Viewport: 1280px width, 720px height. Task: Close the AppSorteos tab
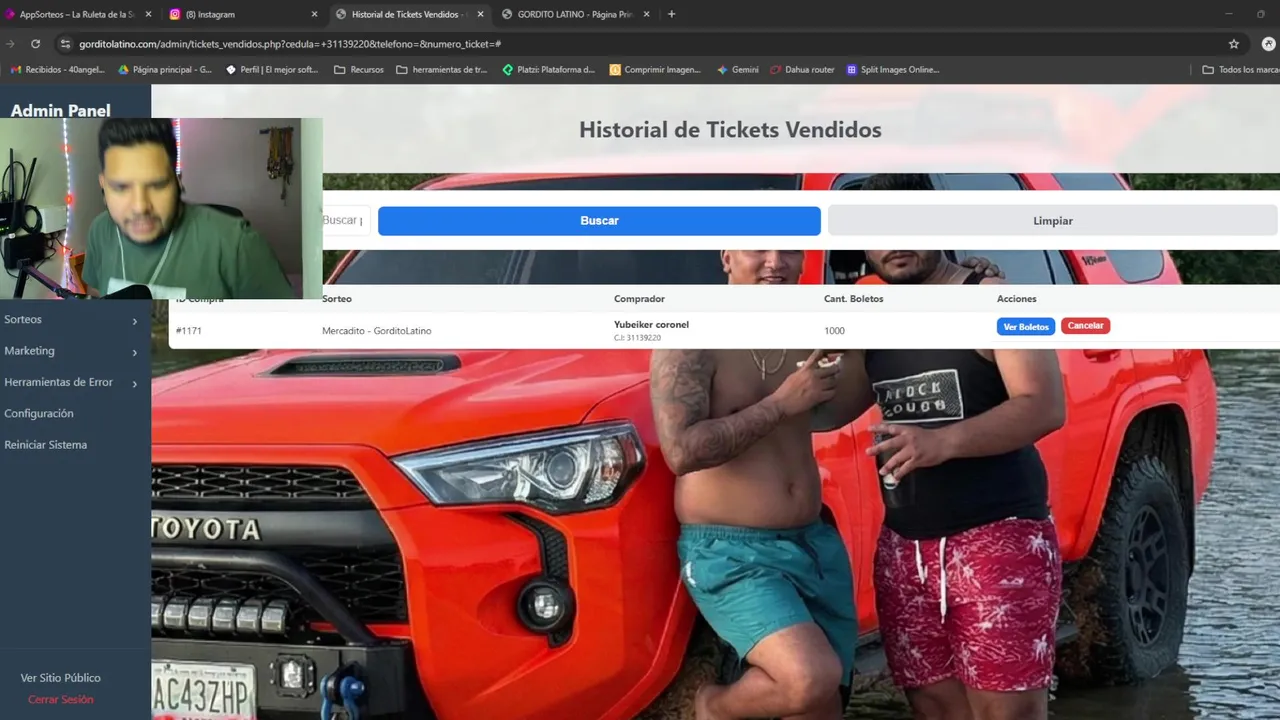[x=148, y=14]
